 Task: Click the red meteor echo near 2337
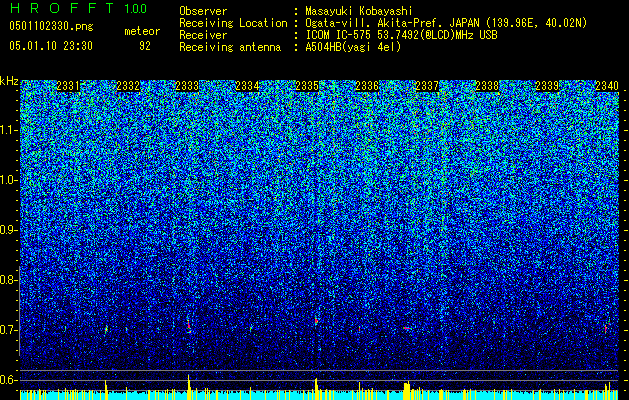point(407,328)
